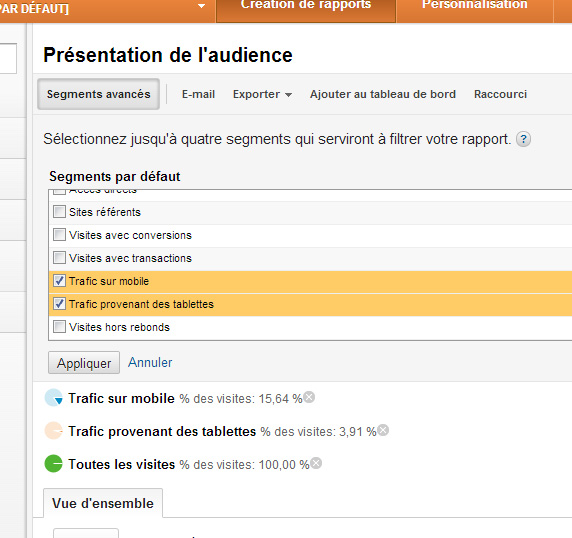Expand the Exporter dropdown

pyautogui.click(x=262, y=94)
